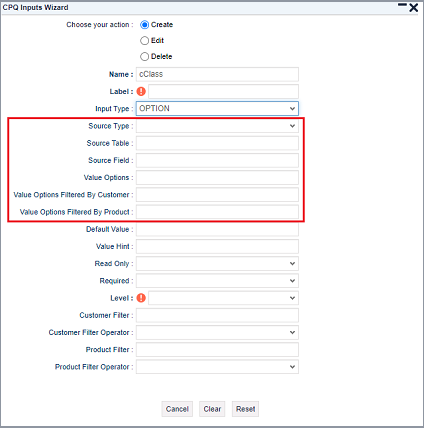
Task: Click the Default Value input field
Action: click(x=217, y=229)
